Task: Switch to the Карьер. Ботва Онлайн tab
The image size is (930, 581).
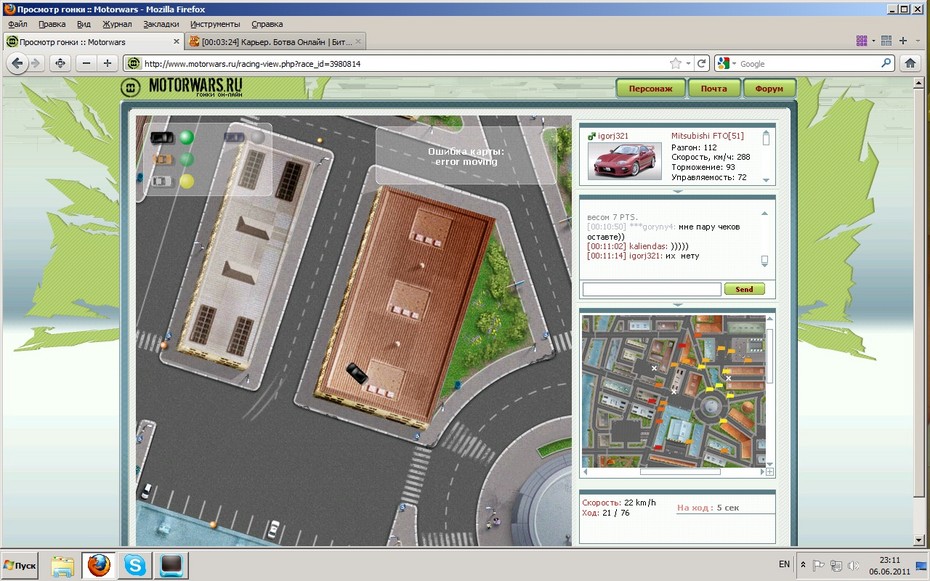Action: (x=276, y=42)
